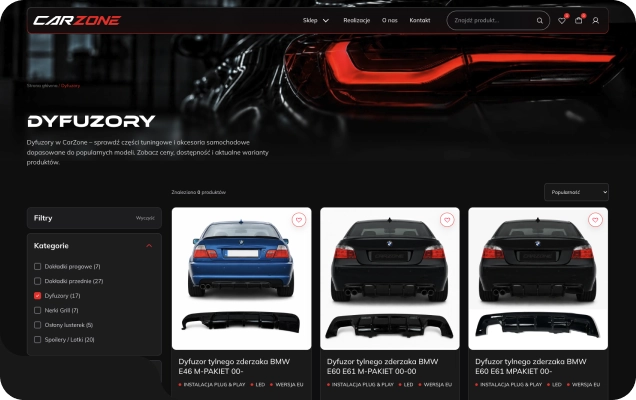Check the Osłony lusterek (5) category

[37, 325]
